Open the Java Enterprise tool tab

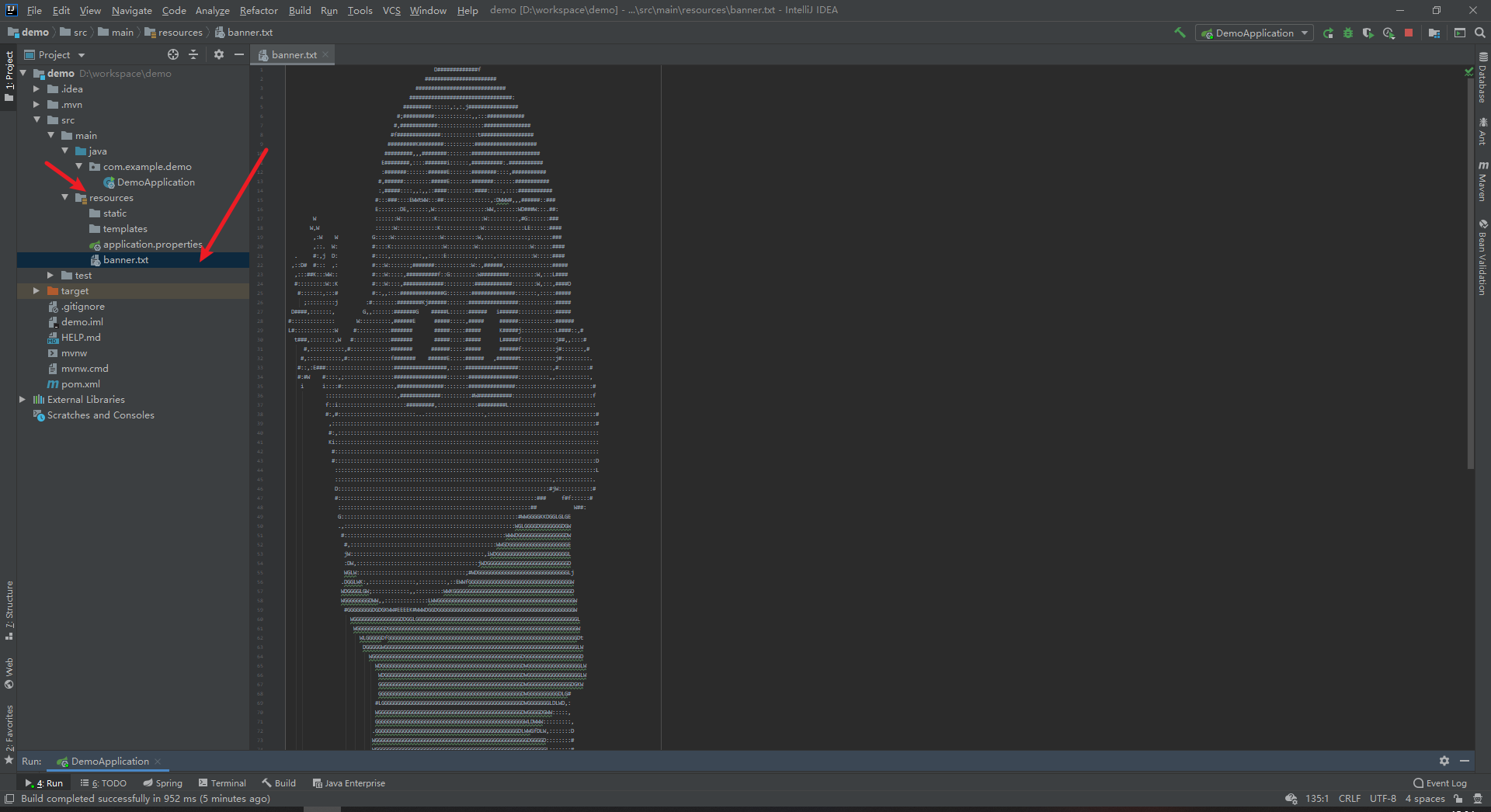[x=349, y=783]
